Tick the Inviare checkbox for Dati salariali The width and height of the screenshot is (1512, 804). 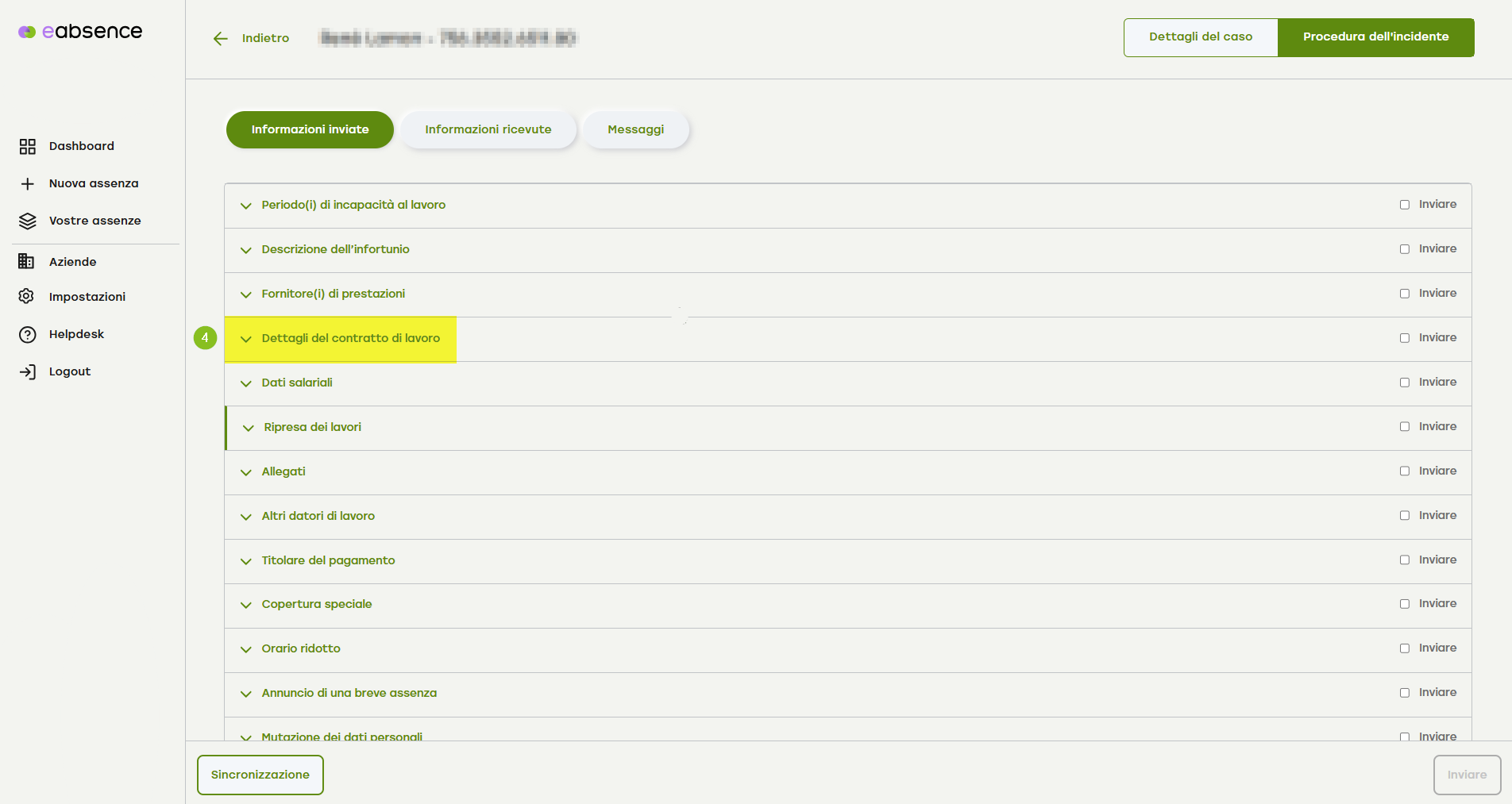pos(1405,383)
